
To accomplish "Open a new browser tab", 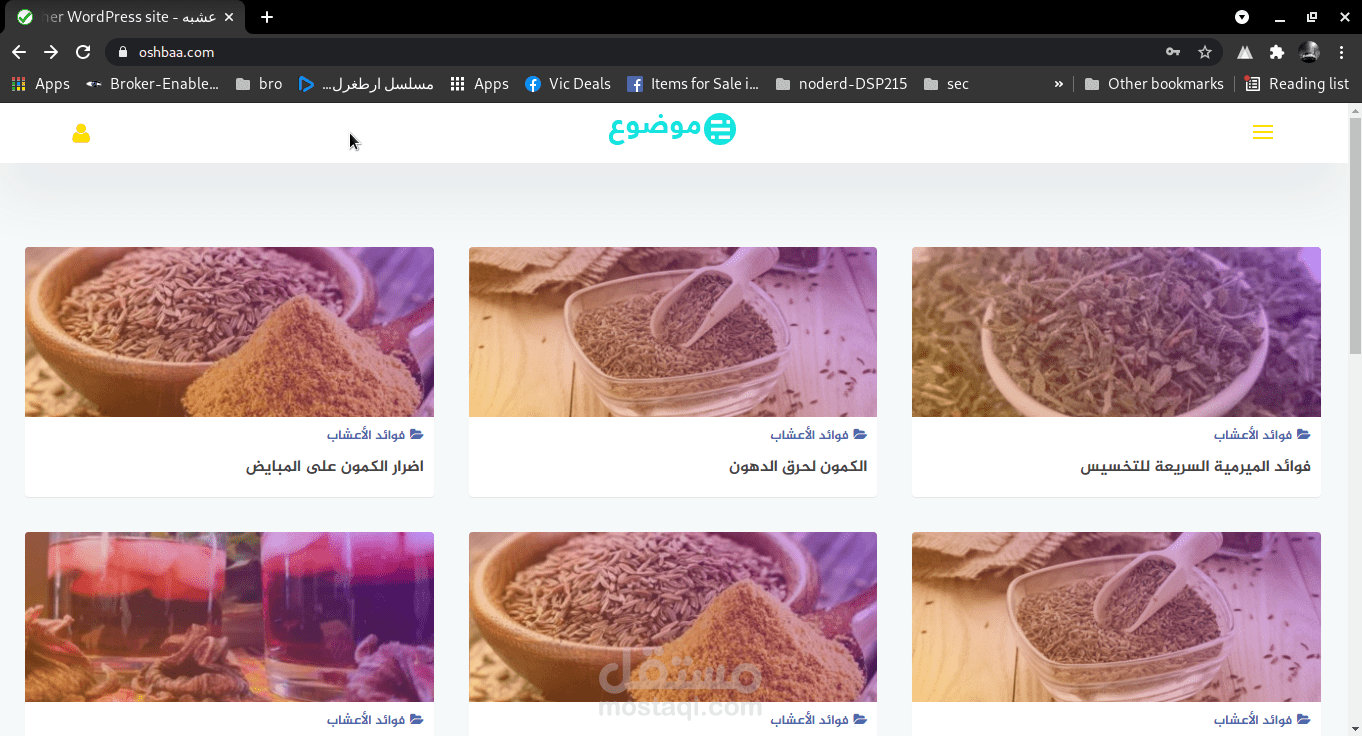I will click(267, 17).
